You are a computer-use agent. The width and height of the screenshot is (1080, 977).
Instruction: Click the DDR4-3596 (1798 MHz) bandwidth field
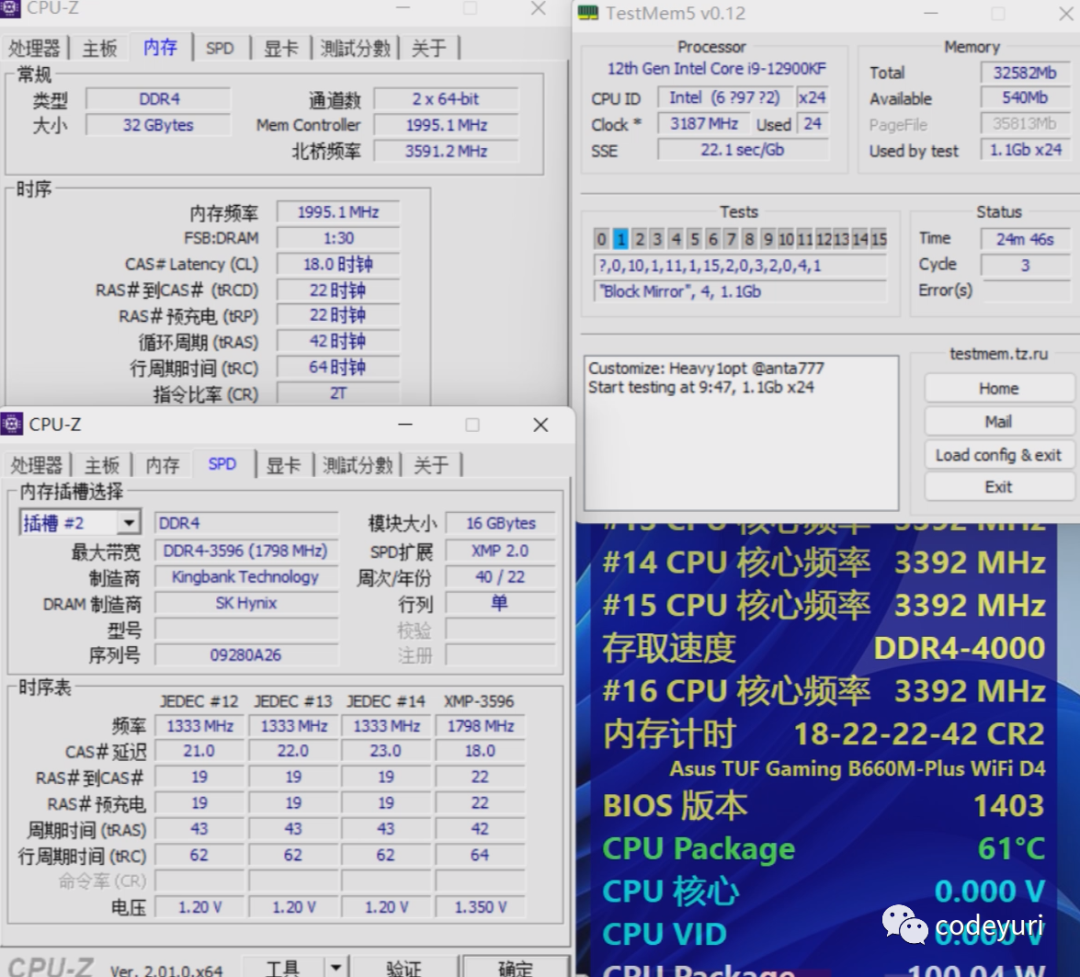tap(245, 551)
